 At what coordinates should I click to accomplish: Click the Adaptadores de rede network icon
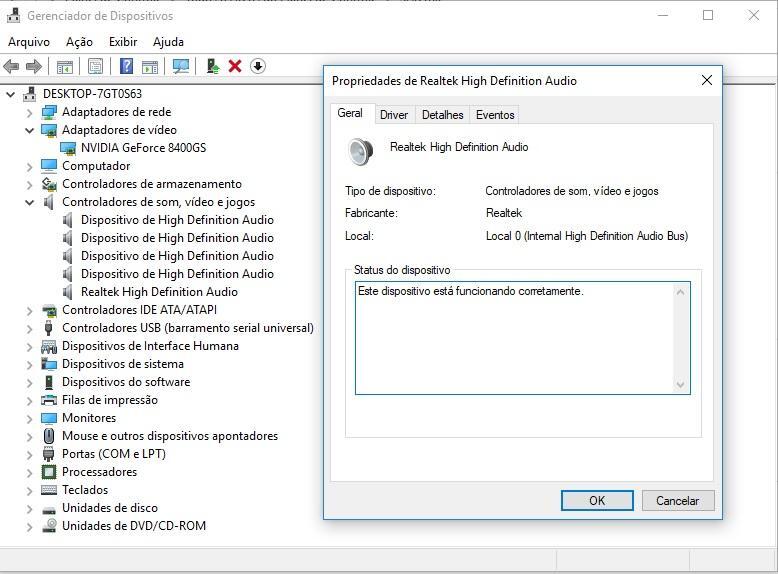[x=49, y=112]
